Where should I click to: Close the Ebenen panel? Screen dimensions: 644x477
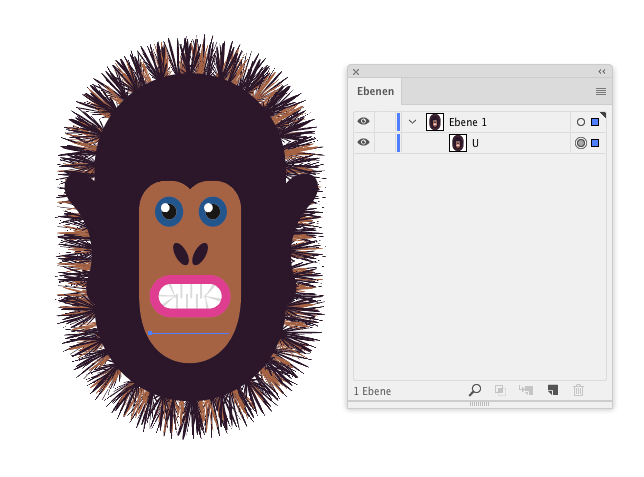[x=356, y=72]
